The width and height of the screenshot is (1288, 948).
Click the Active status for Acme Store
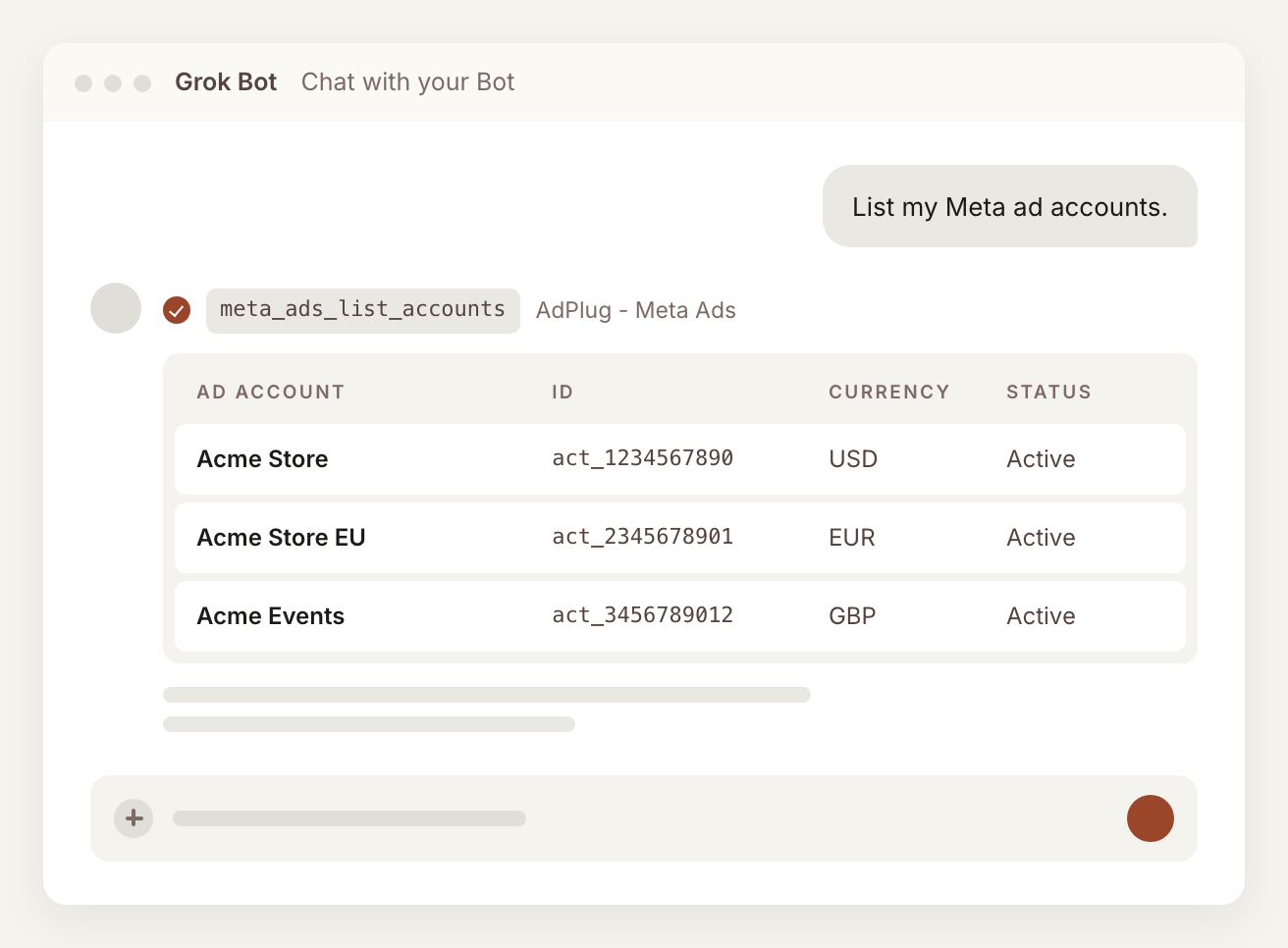click(x=1041, y=459)
